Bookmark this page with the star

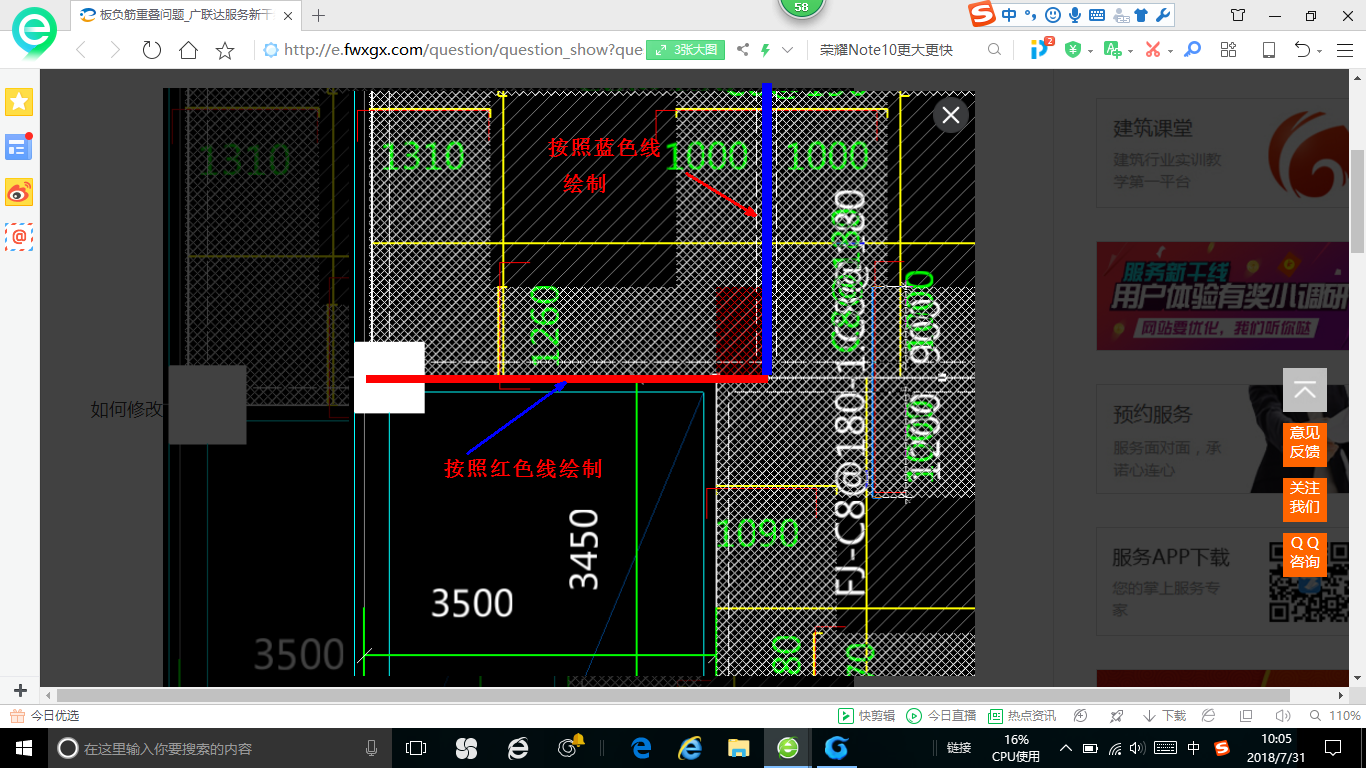pyautogui.click(x=225, y=50)
